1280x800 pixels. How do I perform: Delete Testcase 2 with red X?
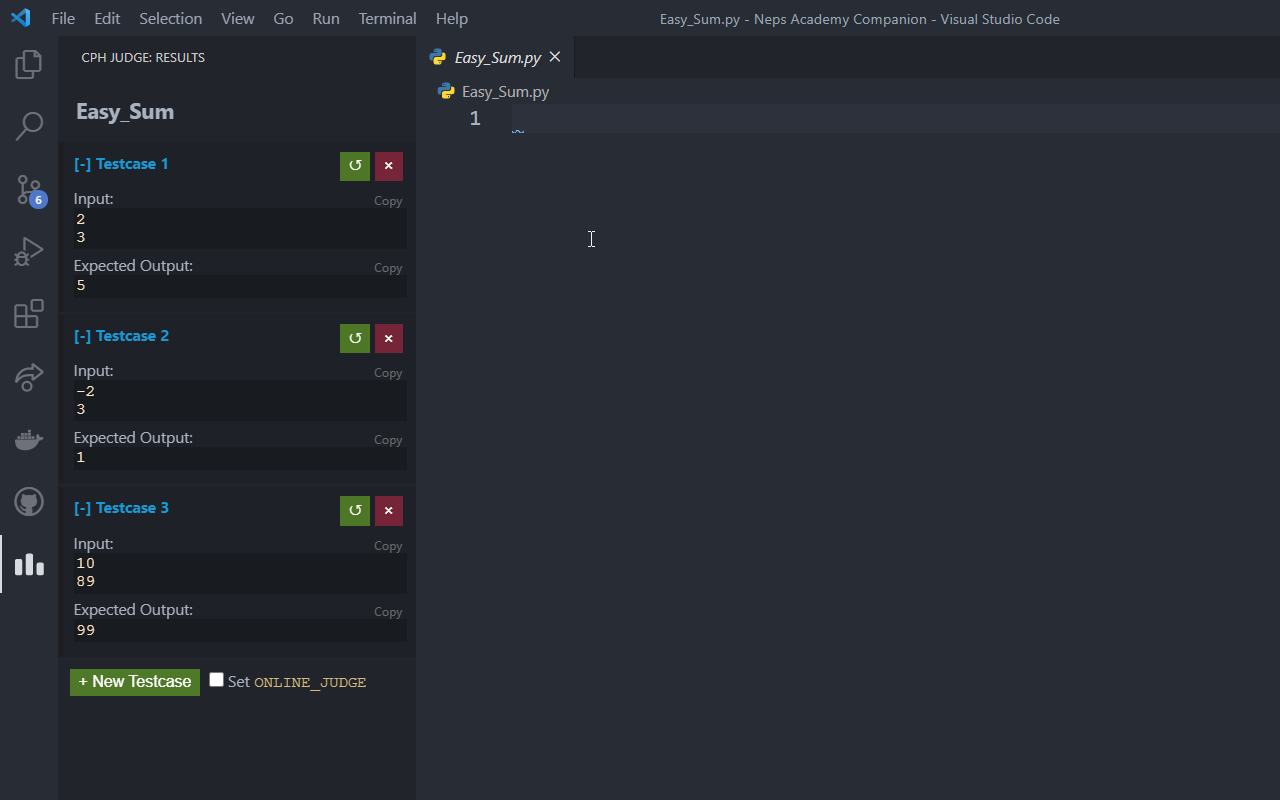[x=389, y=338]
